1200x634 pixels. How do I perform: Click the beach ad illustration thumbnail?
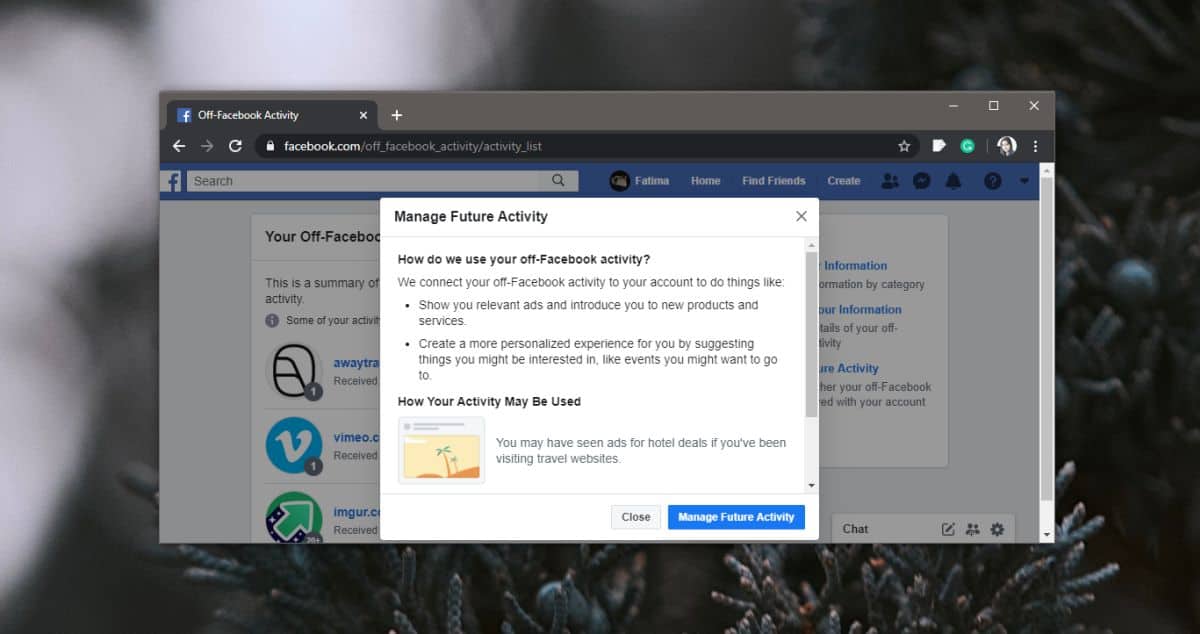pyautogui.click(x=441, y=450)
